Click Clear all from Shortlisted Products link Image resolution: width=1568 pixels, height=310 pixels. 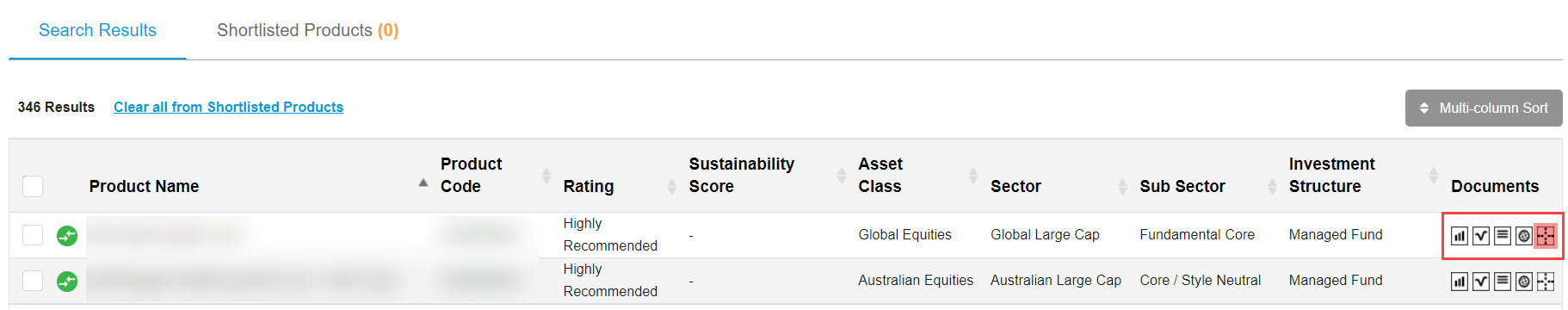coord(228,107)
